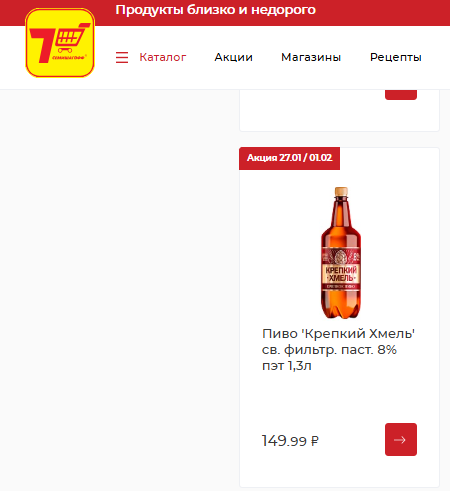Image resolution: width=450 pixels, height=491 pixels.
Task: Click the 'Крепкий Хмель' label on the bottle
Action: 341,274
